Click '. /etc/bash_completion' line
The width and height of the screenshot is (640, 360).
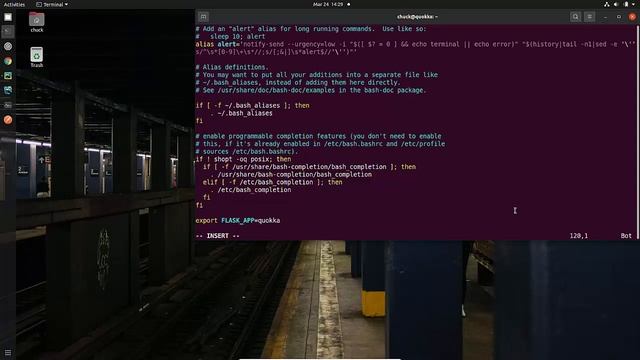tap(251, 190)
